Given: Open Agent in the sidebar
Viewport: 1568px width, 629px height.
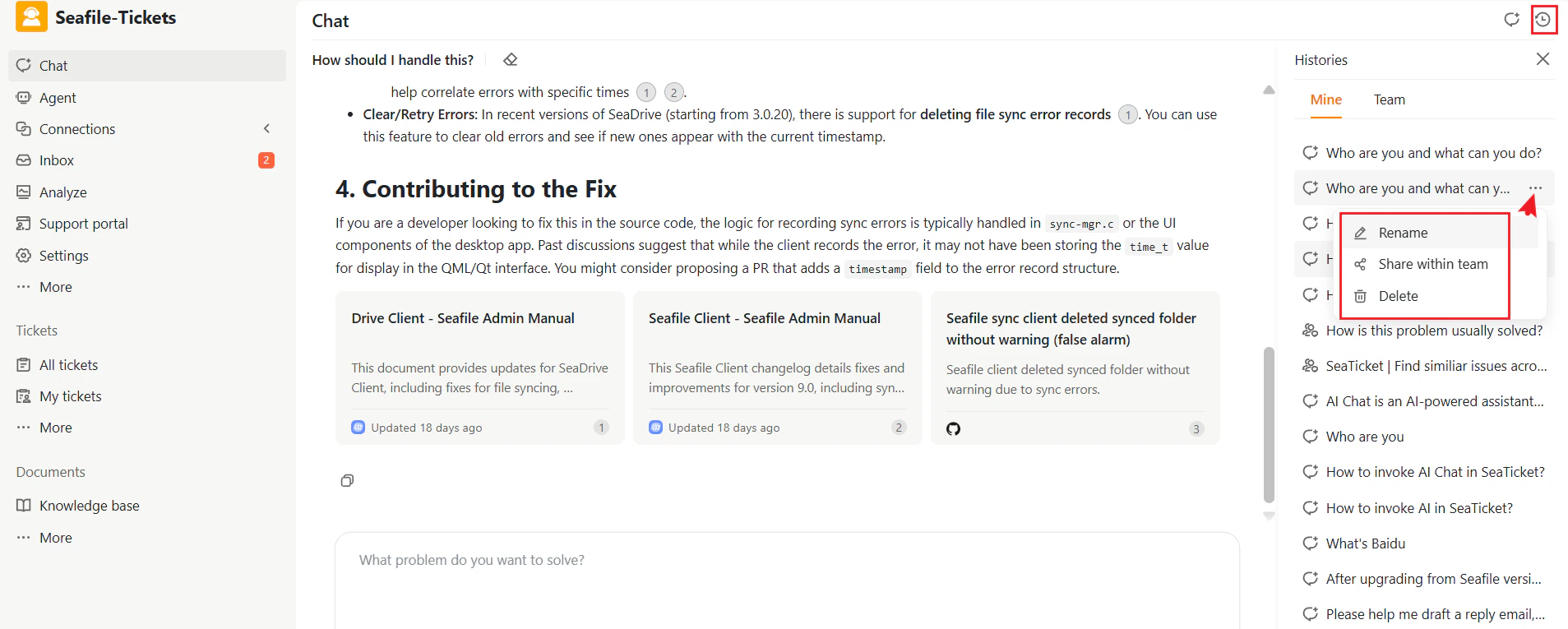Looking at the screenshot, I should 147,98.
